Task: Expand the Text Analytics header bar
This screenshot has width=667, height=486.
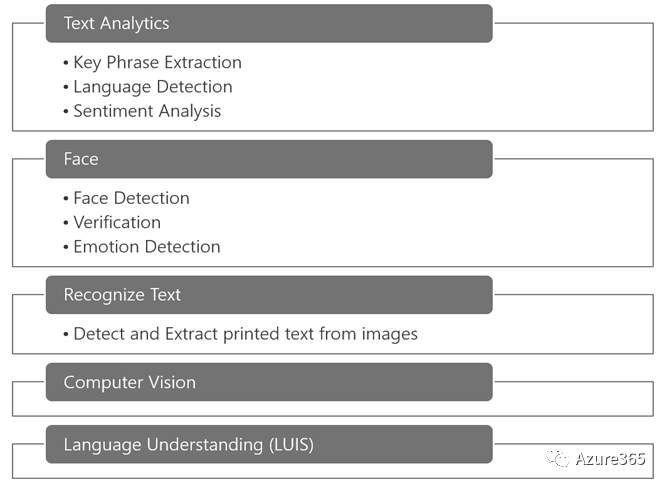Action: [269, 23]
